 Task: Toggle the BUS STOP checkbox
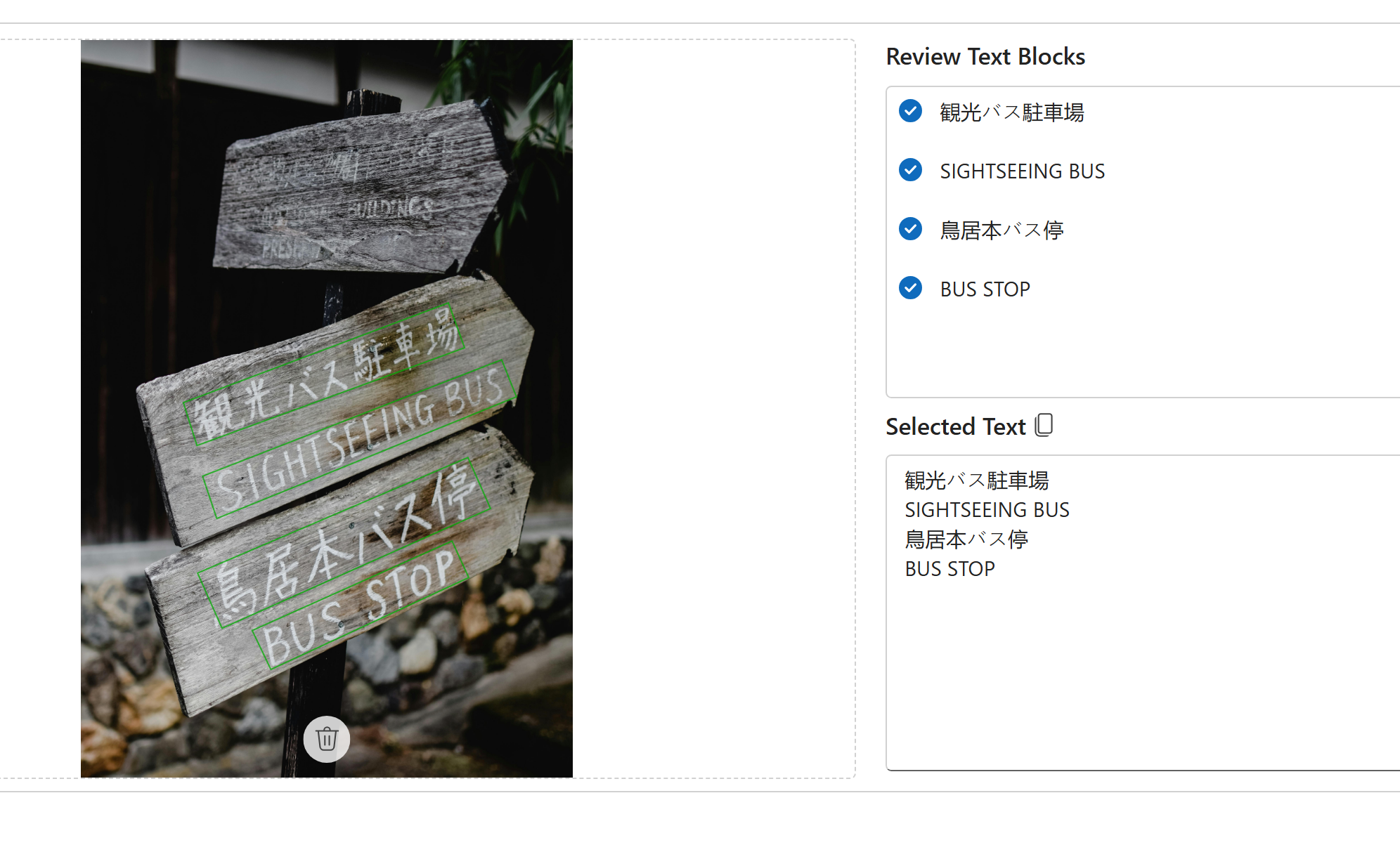(911, 288)
